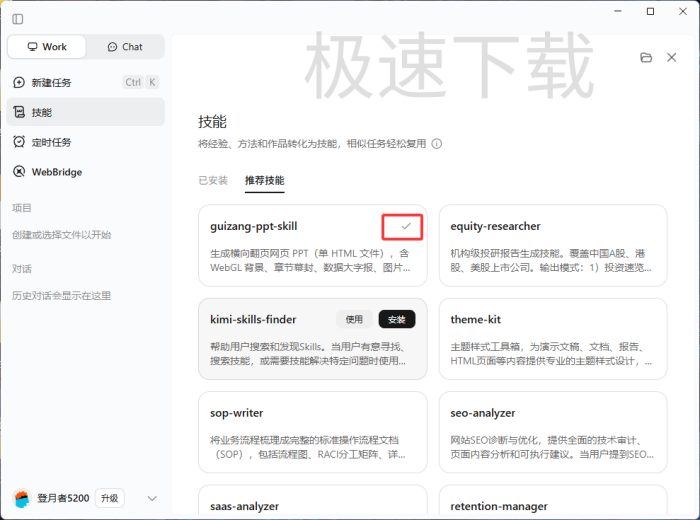Open the seo-analyzer skill card
Image resolution: width=700 pixels, height=520 pixels.
pyautogui.click(x=553, y=432)
